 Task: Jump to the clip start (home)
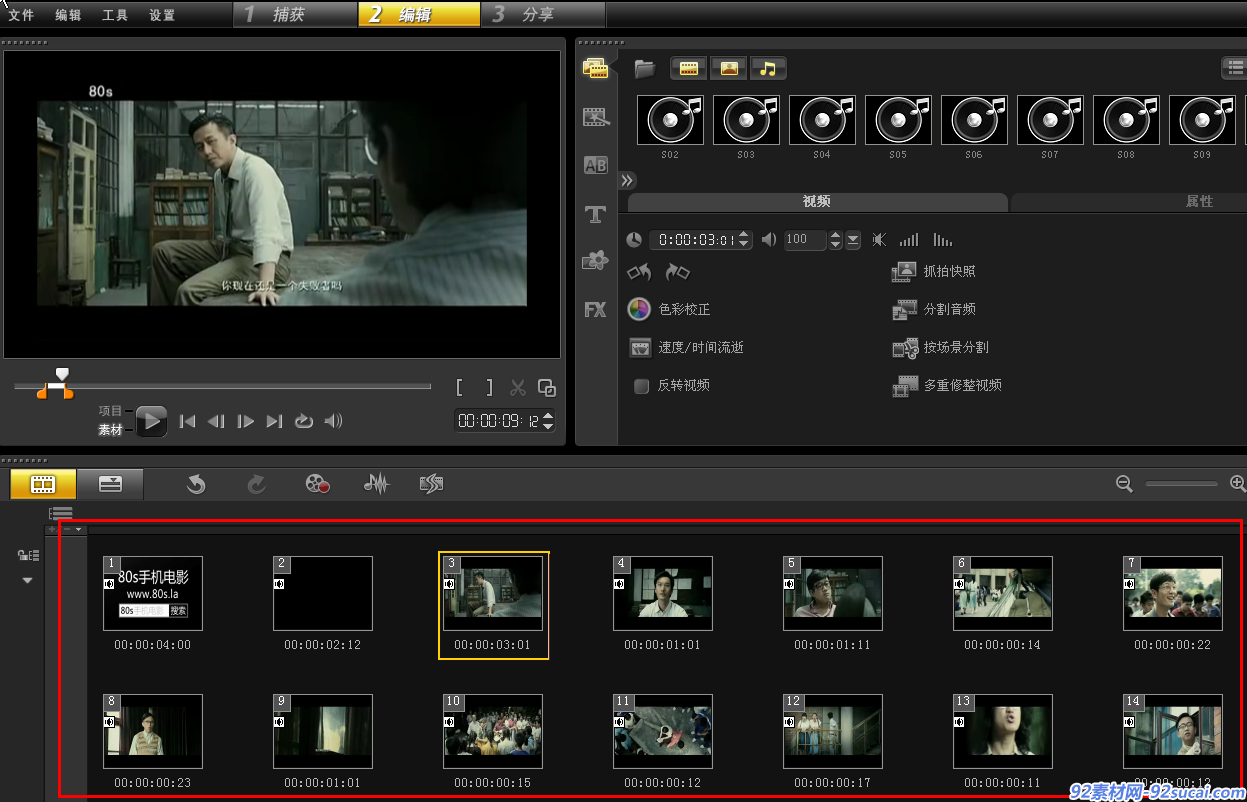click(187, 421)
